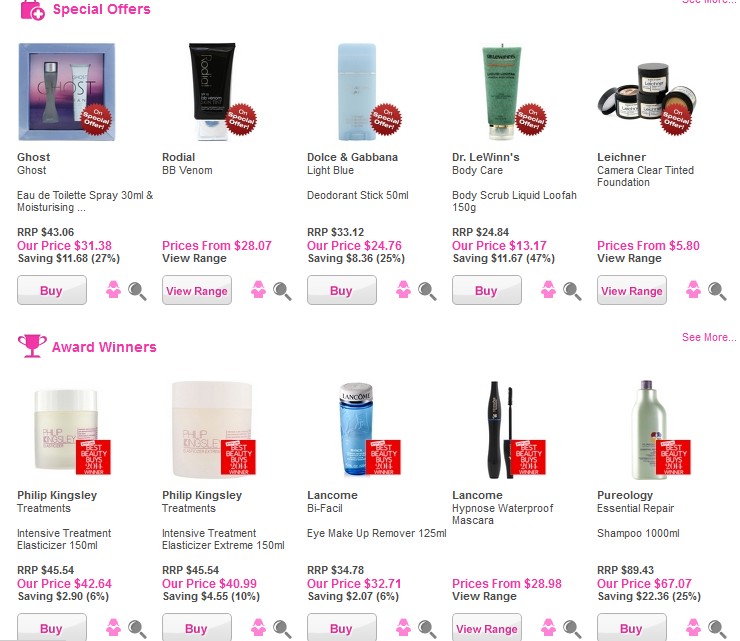This screenshot has width=740, height=641.
Task: Click the magnifier icon under Rodial BB Venom
Action: coord(282,291)
